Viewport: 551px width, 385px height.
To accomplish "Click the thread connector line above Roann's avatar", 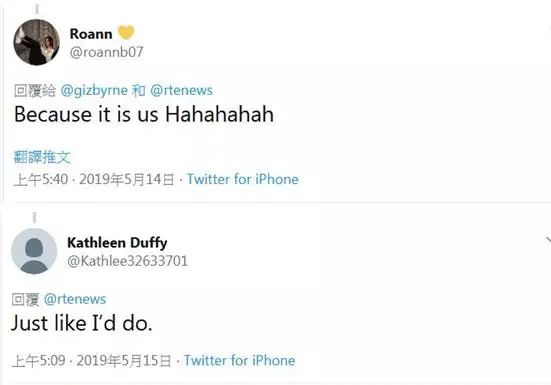I will tap(37, 9).
